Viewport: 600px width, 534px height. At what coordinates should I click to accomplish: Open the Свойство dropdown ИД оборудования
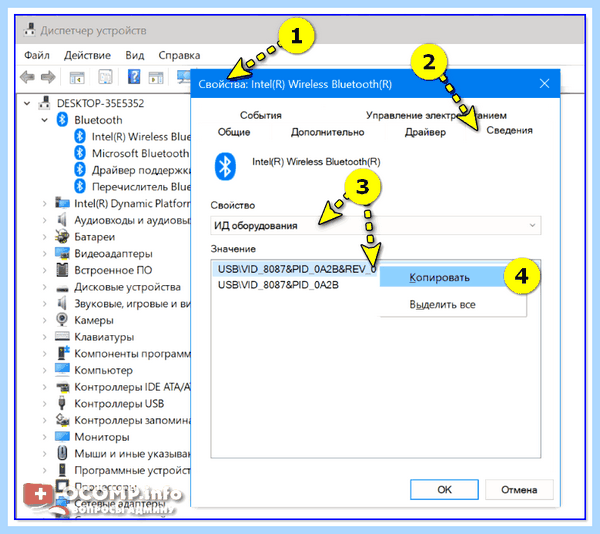[x=375, y=225]
